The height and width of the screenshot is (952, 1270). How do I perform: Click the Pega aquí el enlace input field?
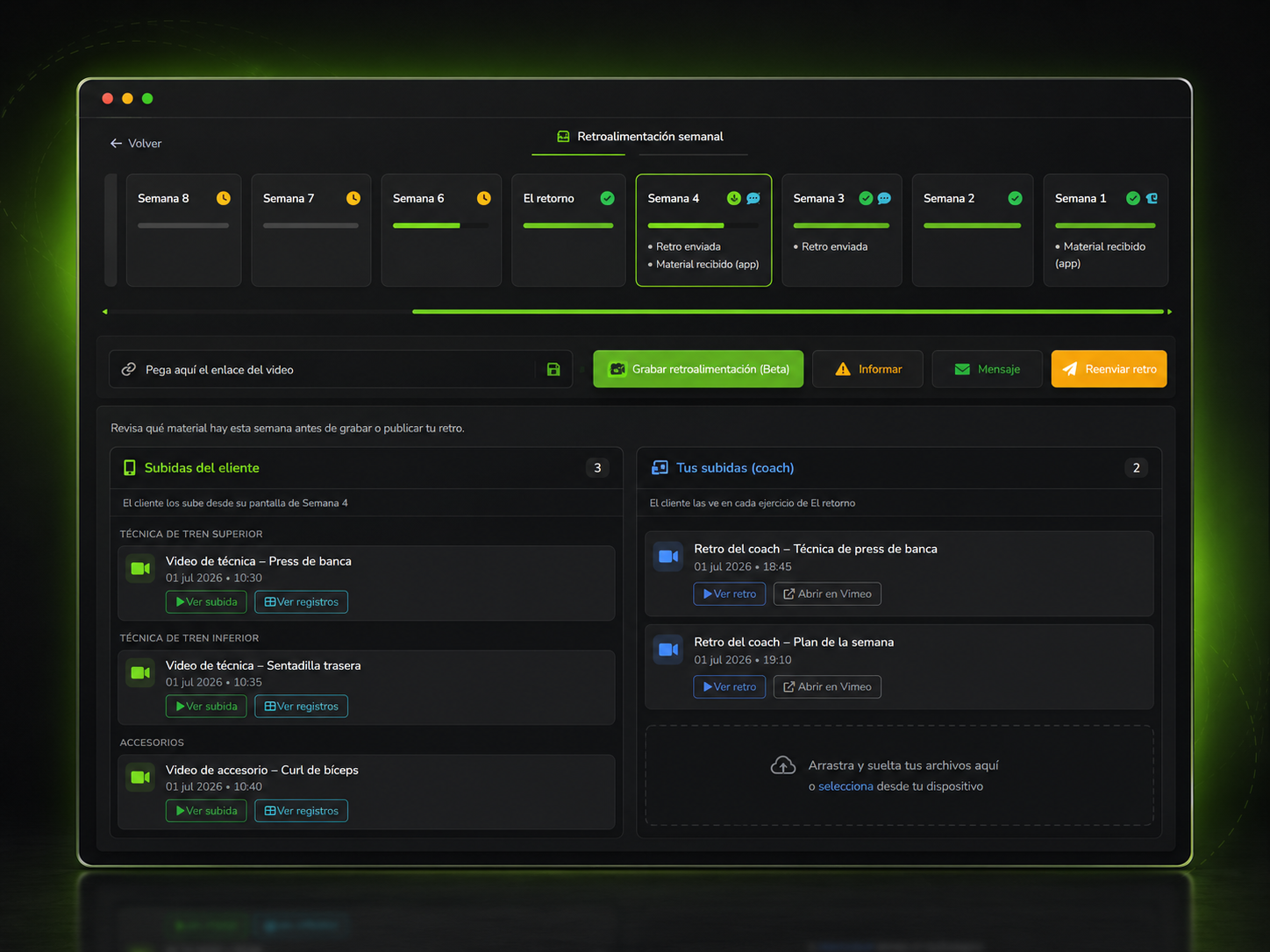[x=340, y=369]
